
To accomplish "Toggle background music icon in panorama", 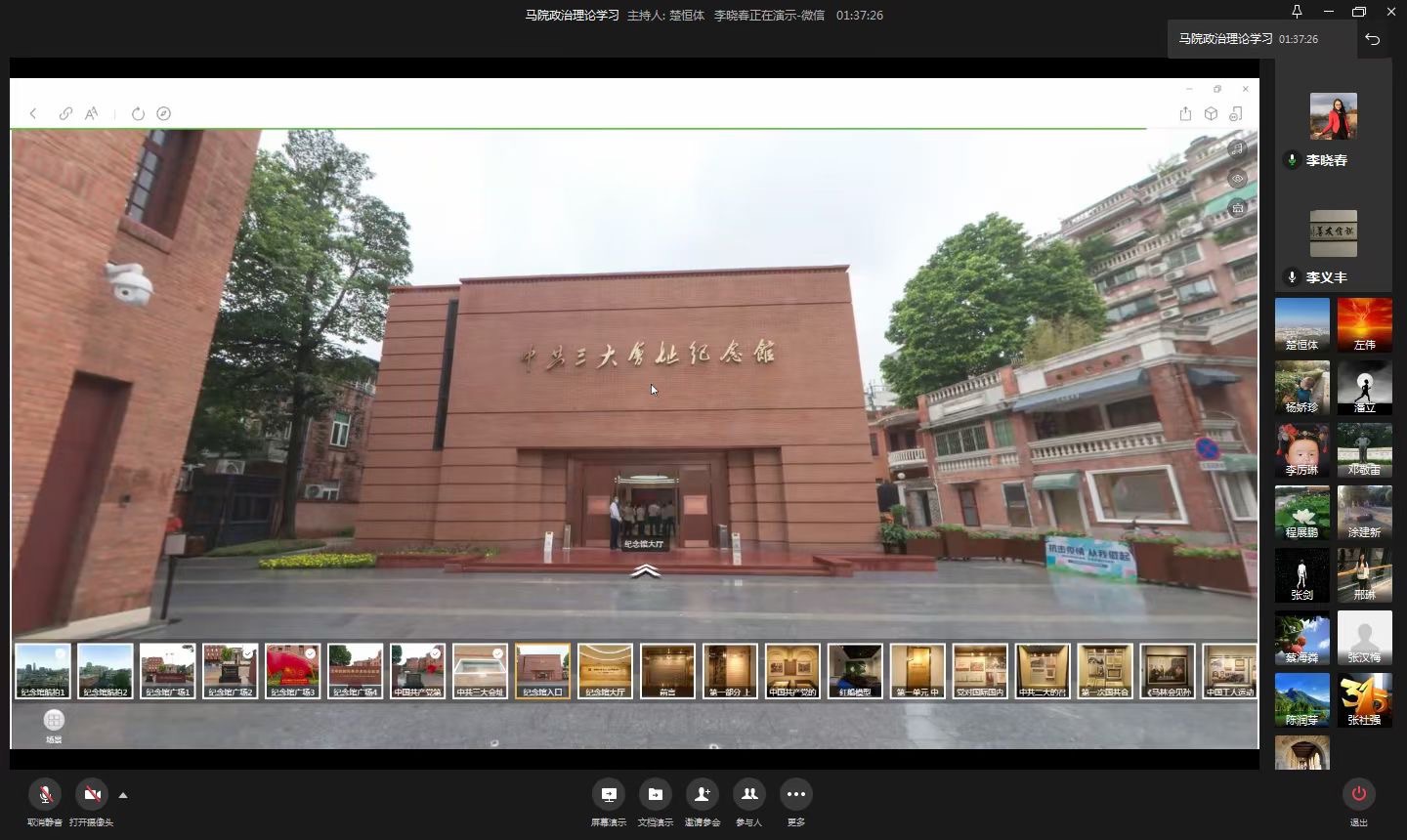I will [x=1237, y=148].
